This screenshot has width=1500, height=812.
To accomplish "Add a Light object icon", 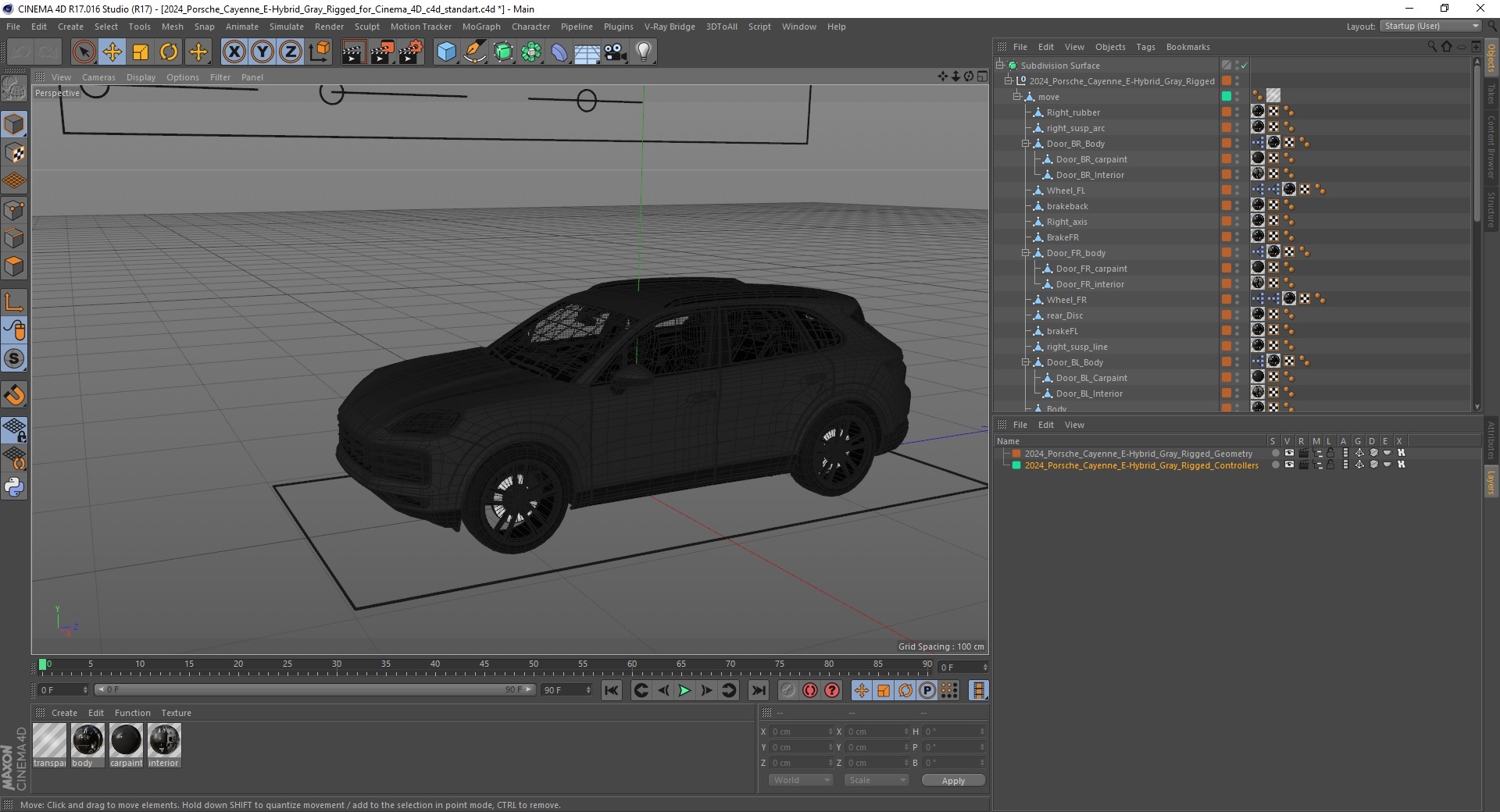I will pyautogui.click(x=643, y=52).
